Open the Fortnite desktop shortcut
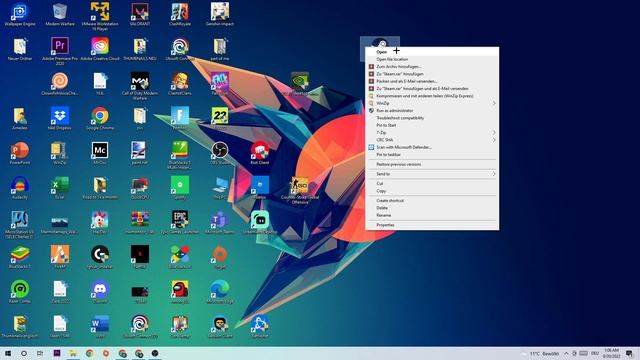 click(180, 118)
